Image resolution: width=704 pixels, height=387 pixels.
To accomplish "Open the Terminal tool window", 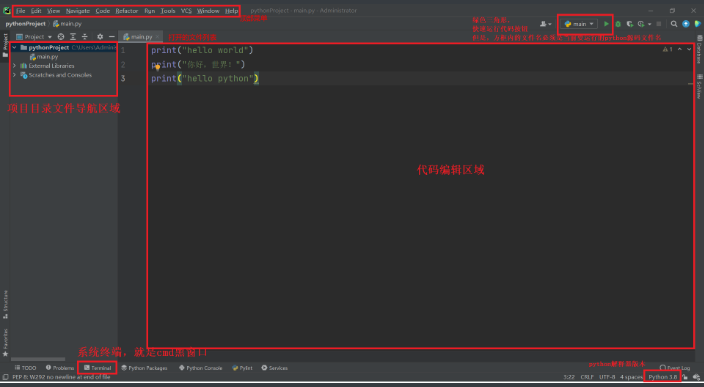I will (x=97, y=368).
